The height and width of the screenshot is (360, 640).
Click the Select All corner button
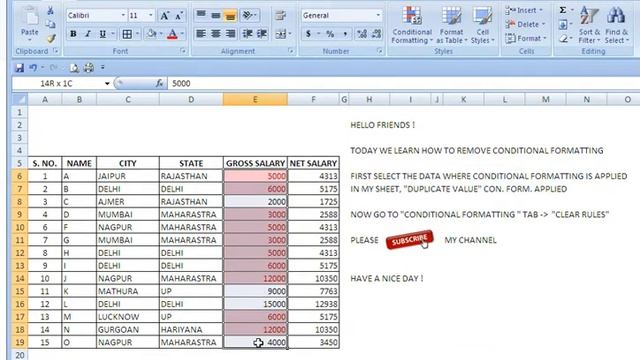[20, 99]
